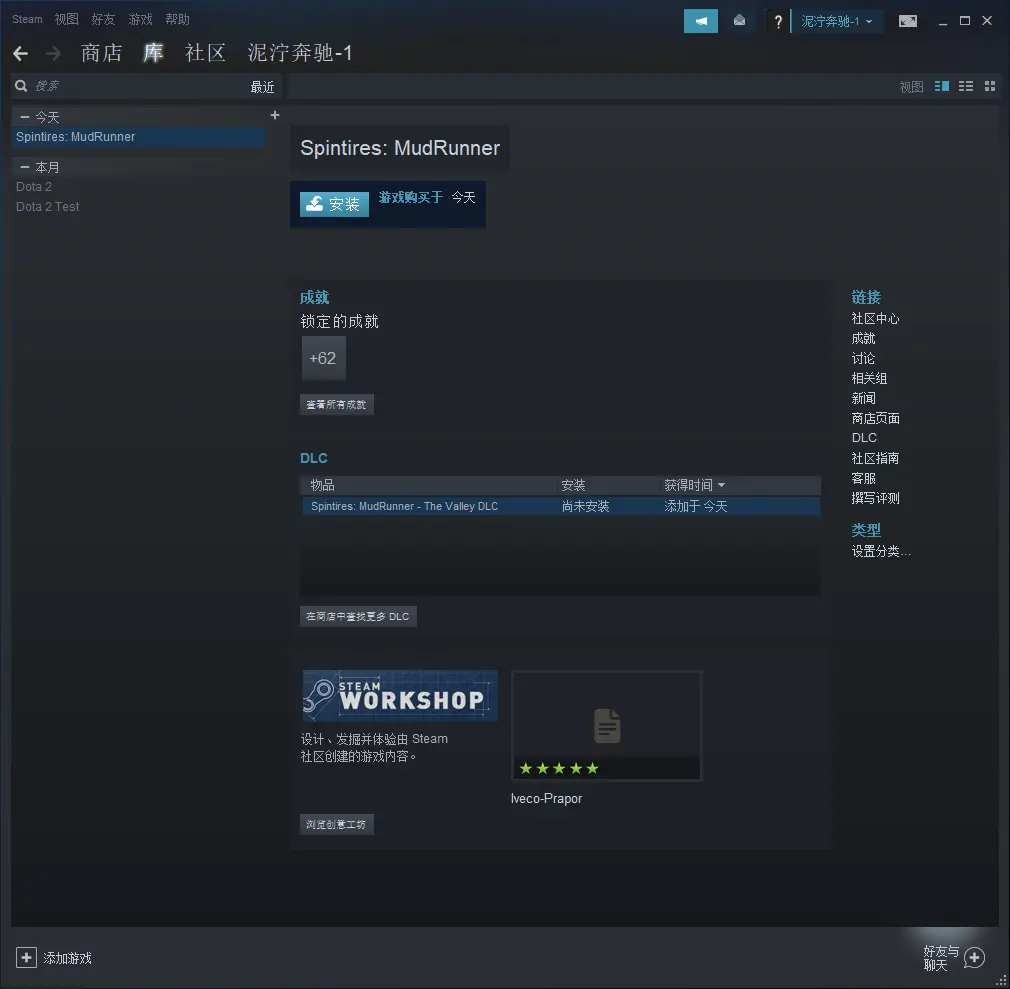The width and height of the screenshot is (1010, 989).
Task: Open the 最近 sort filter dropdown
Action: (x=262, y=87)
